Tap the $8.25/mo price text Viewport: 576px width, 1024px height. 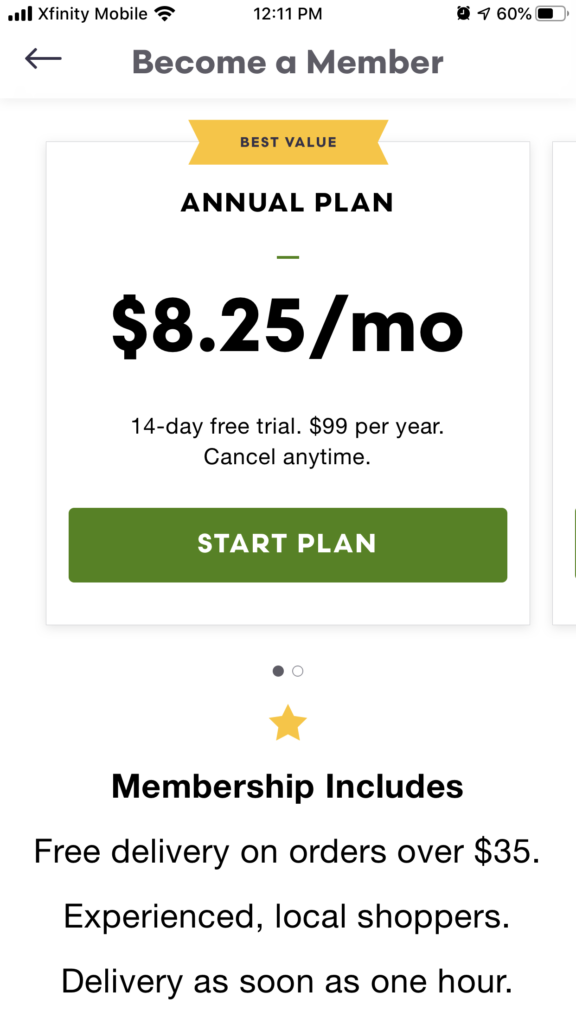click(287, 325)
